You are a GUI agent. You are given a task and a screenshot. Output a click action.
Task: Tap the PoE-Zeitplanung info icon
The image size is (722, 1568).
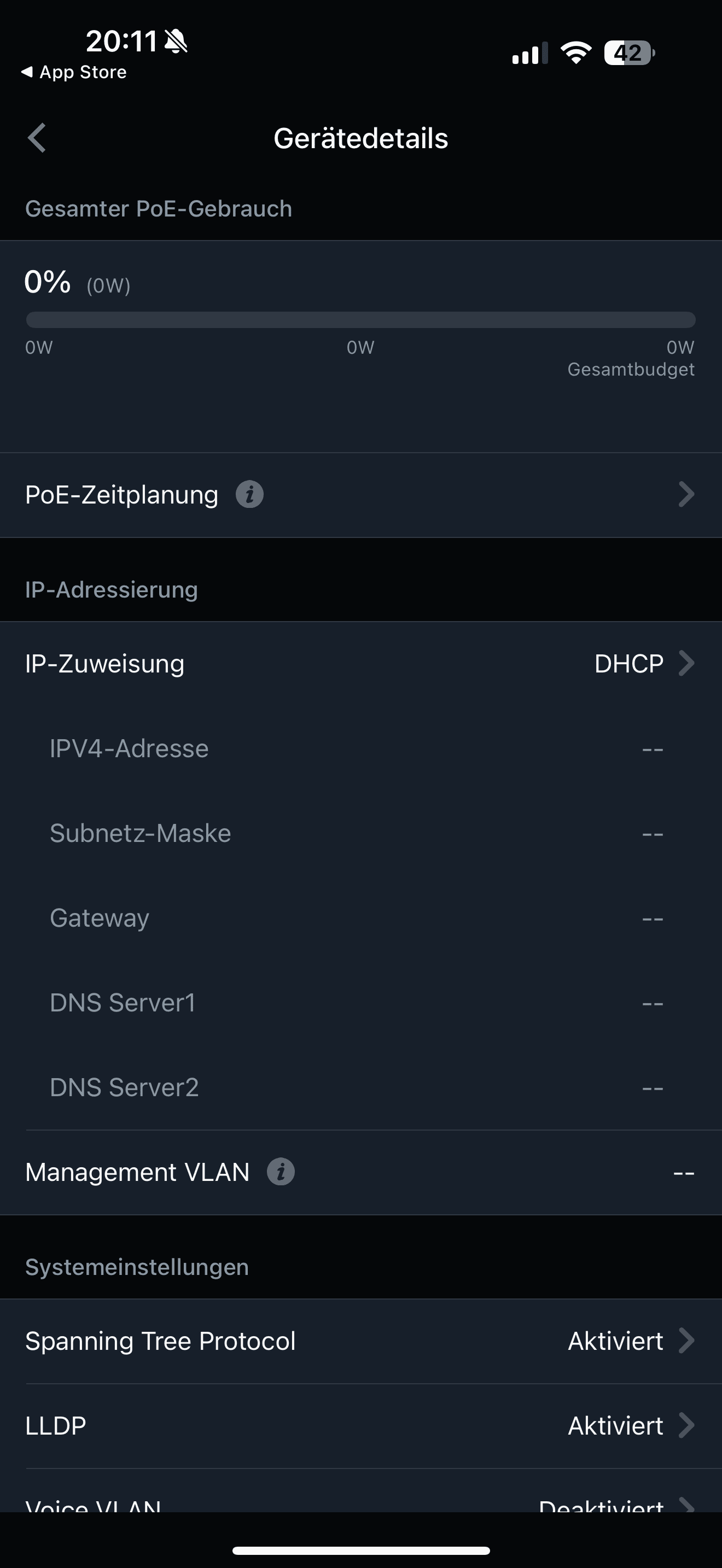point(249,494)
